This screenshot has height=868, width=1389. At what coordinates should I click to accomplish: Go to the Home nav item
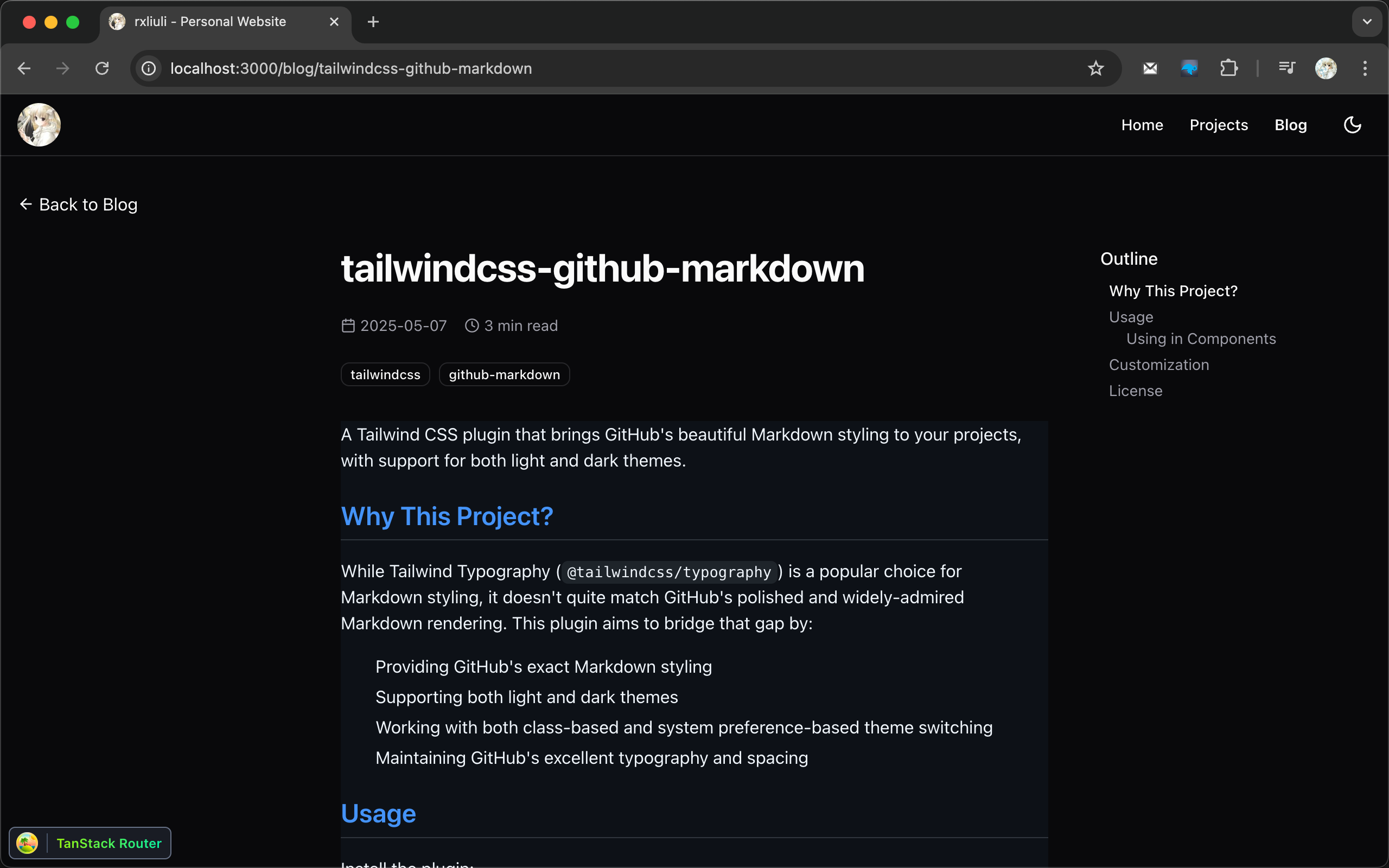1142,125
